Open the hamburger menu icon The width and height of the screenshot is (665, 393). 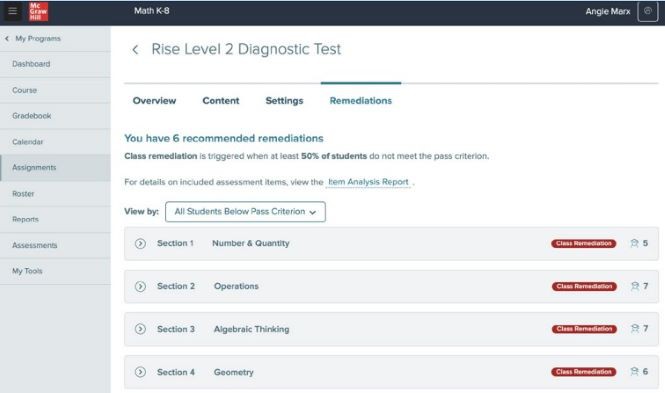click(x=13, y=11)
